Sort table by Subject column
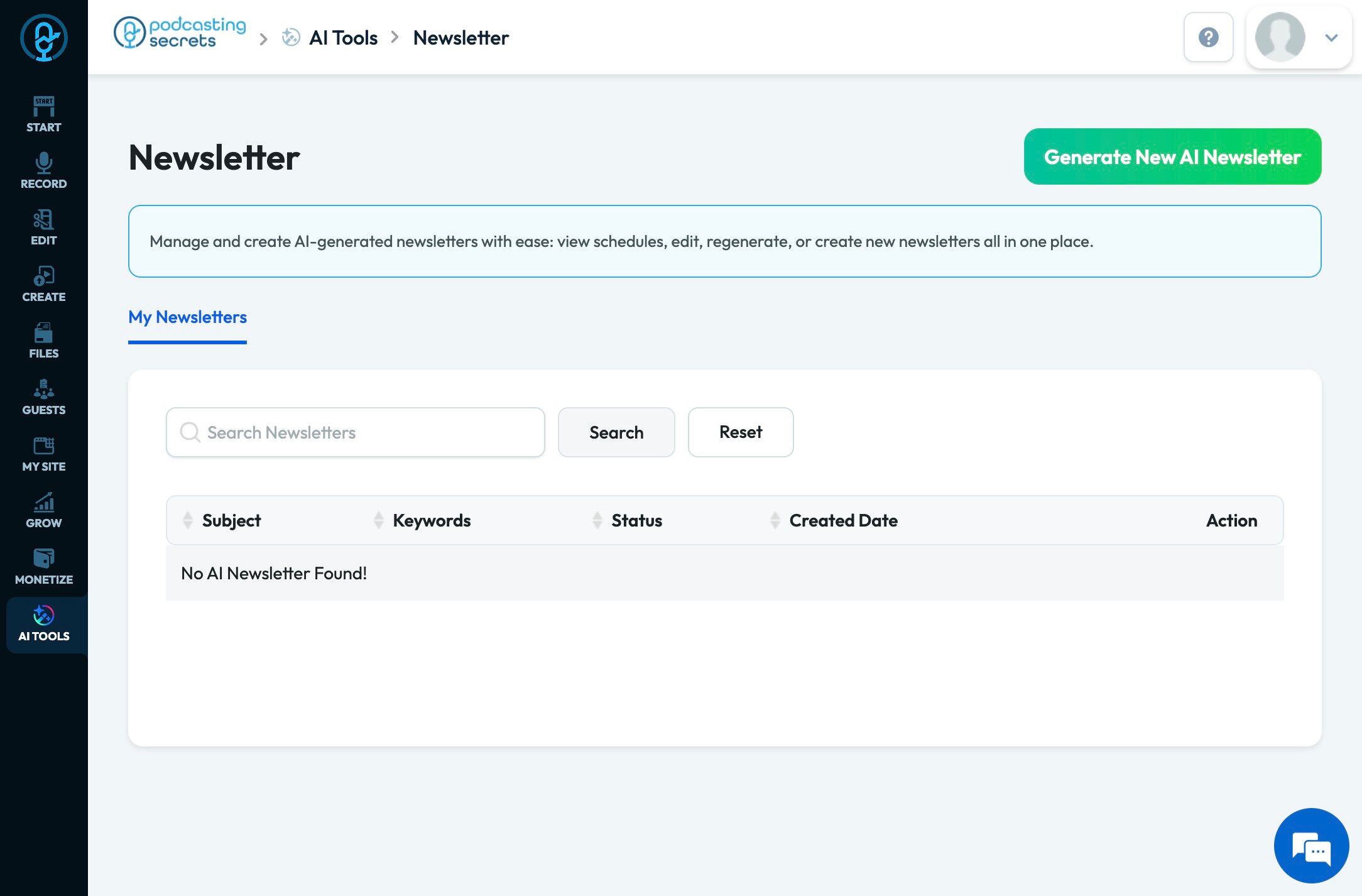The width and height of the screenshot is (1362, 896). coord(231,520)
